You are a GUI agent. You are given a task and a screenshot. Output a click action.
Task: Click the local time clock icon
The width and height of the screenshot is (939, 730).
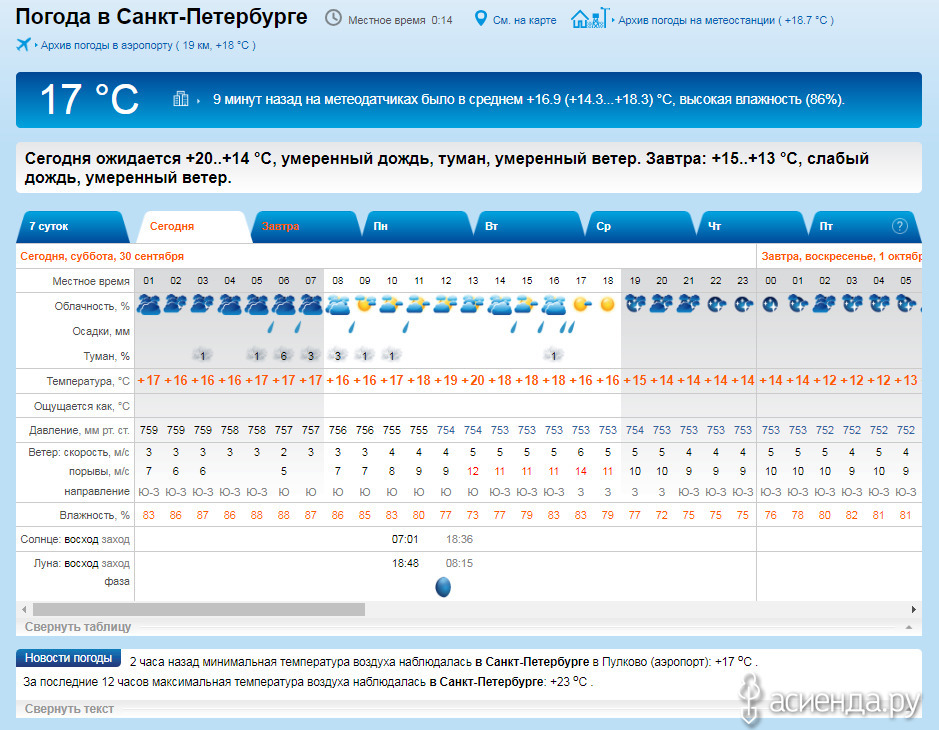pyautogui.click(x=333, y=19)
